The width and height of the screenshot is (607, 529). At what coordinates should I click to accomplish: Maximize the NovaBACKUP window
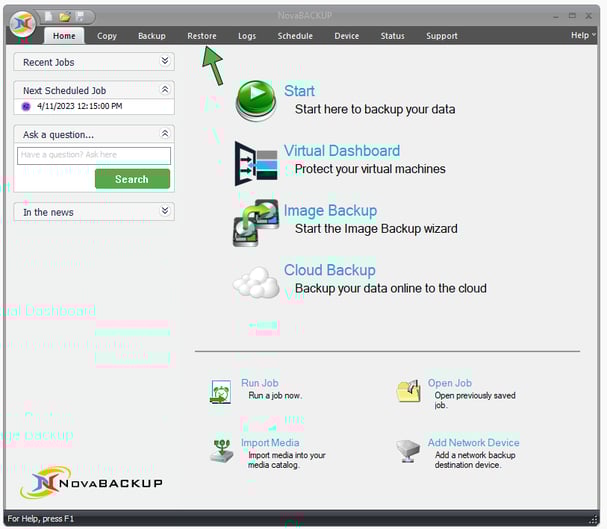pos(572,16)
